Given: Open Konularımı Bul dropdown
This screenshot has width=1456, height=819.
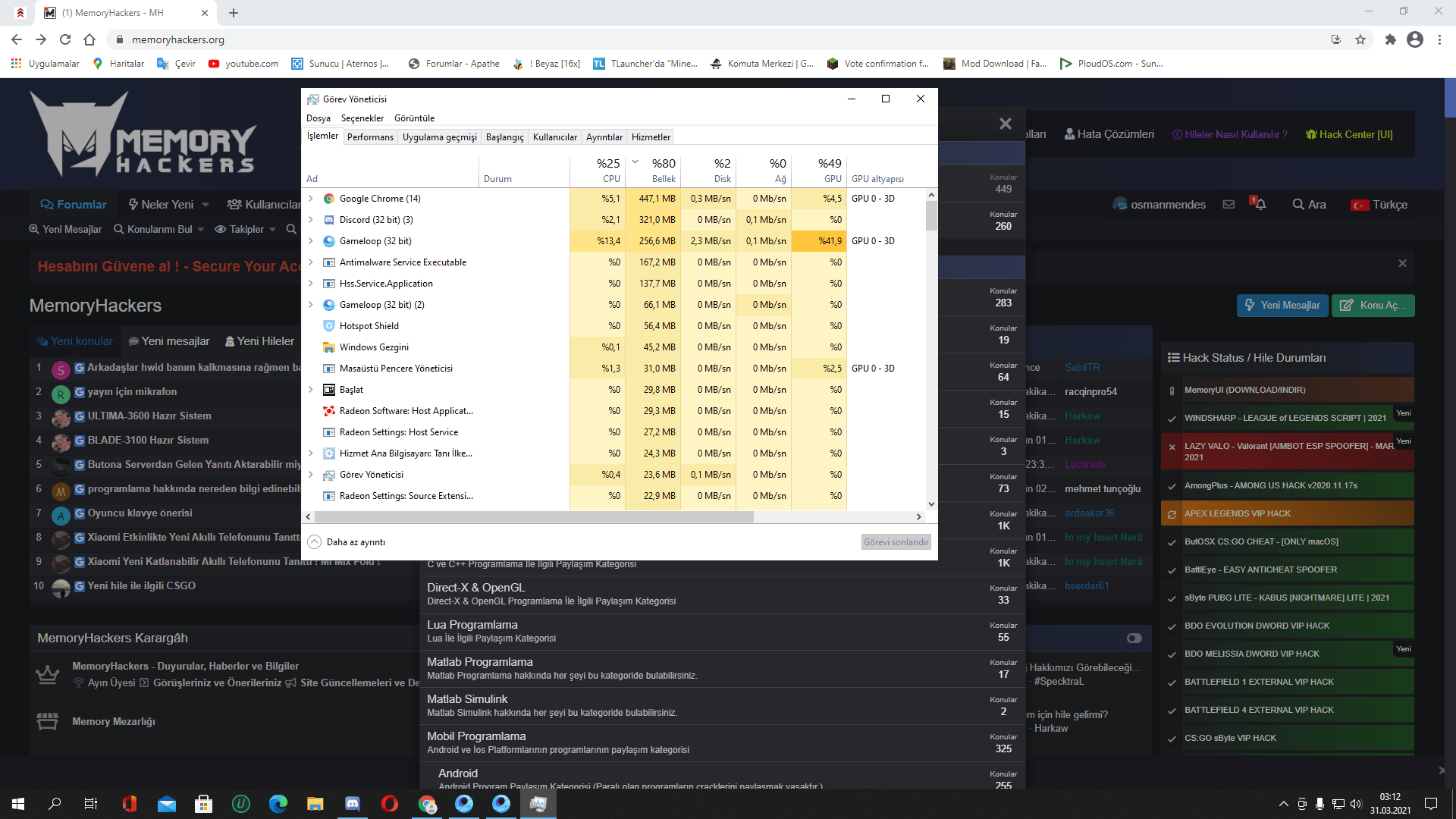Looking at the screenshot, I should point(158,229).
